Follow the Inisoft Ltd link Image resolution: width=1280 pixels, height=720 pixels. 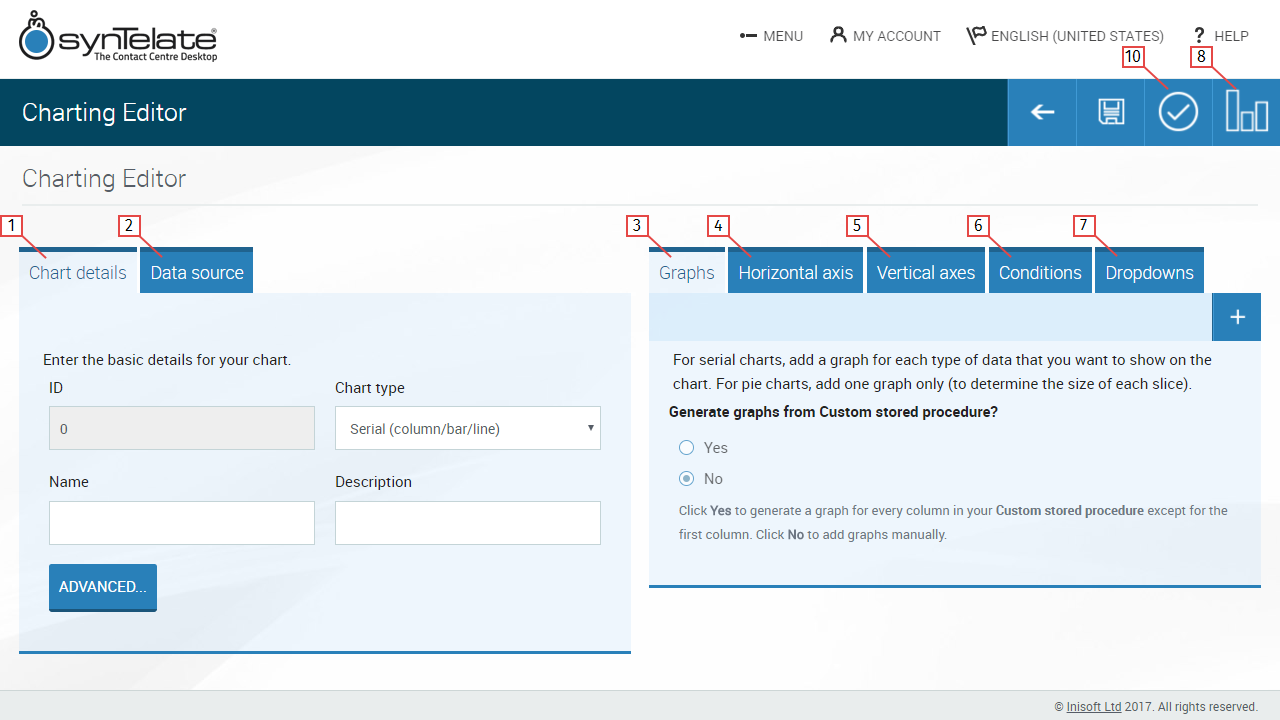(1093, 706)
